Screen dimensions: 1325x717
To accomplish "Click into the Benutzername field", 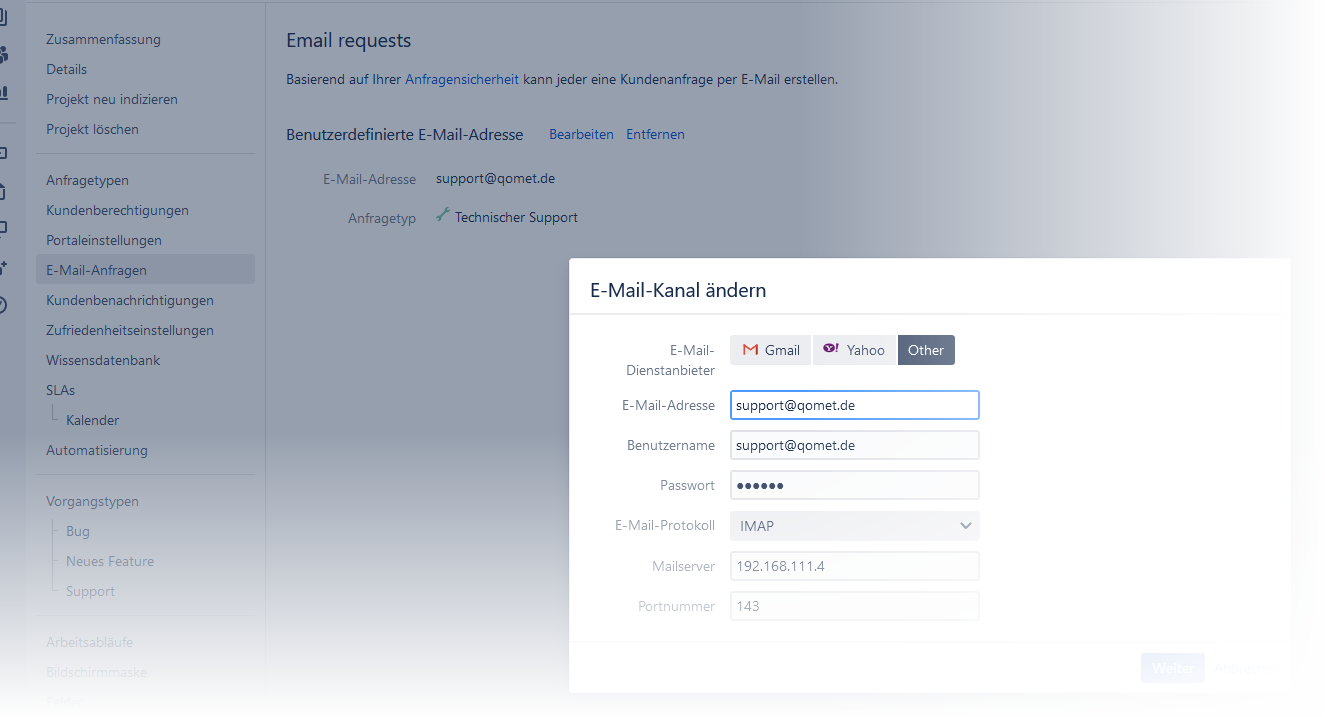I will coord(855,445).
